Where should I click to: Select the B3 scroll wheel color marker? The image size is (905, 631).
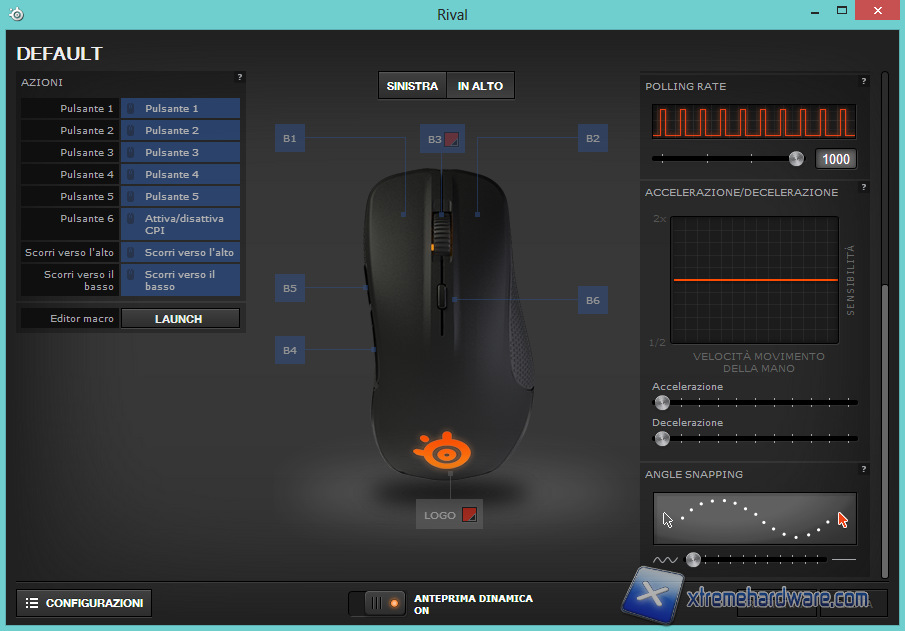452,139
